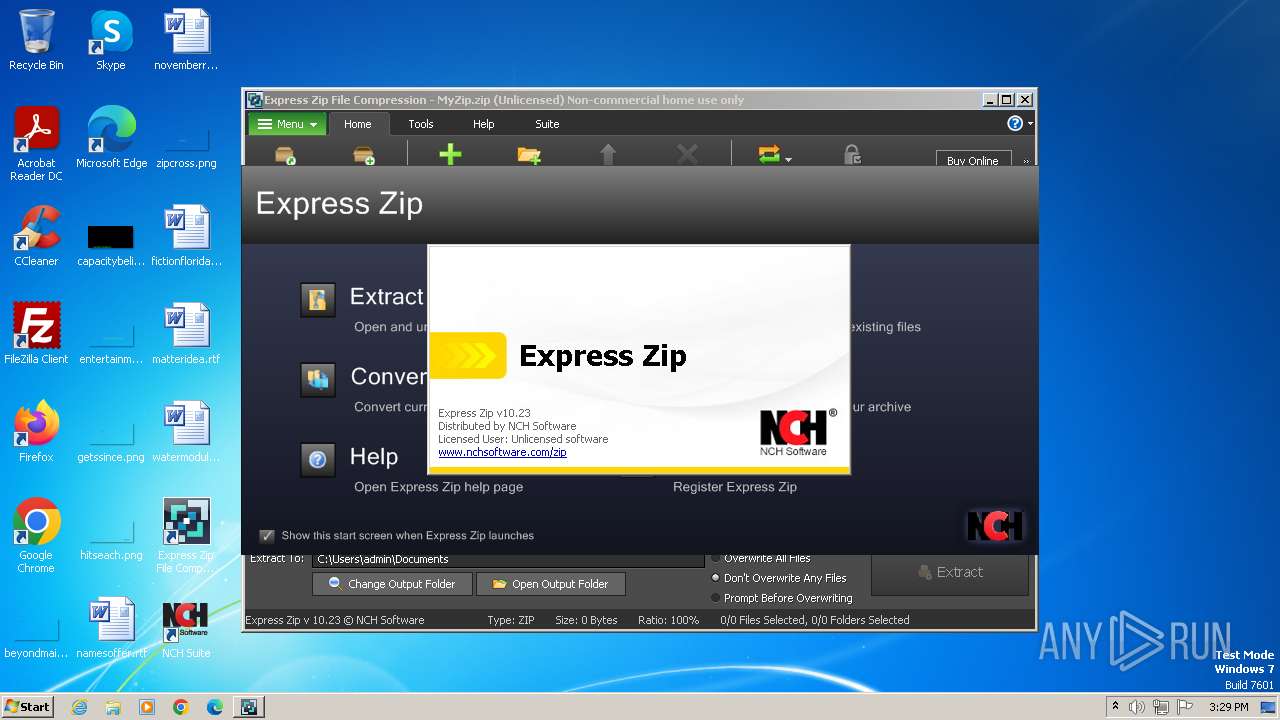
Task: Select the Microsoft Edge desktop icon
Action: [111, 137]
